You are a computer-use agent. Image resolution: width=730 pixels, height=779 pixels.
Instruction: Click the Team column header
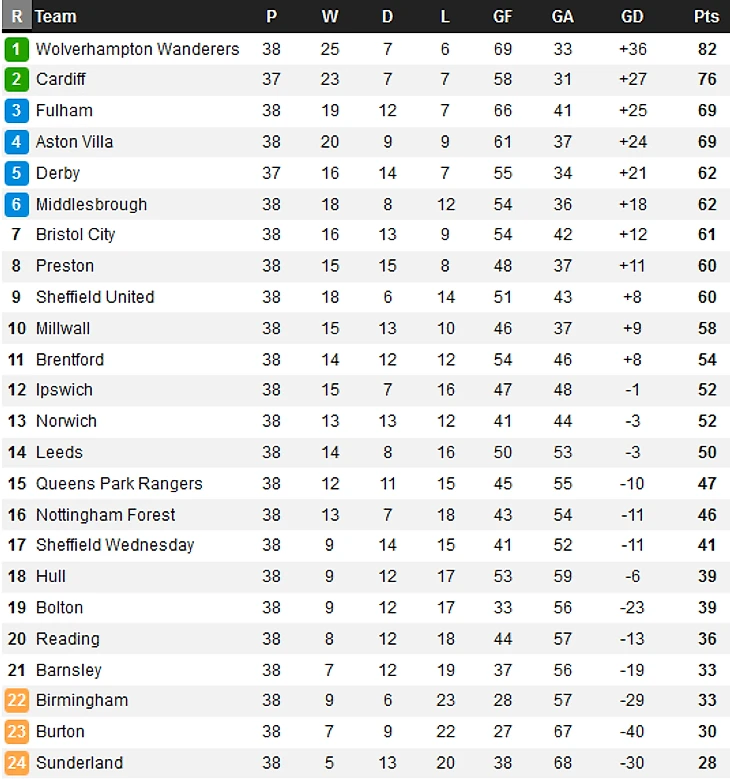coord(56,16)
